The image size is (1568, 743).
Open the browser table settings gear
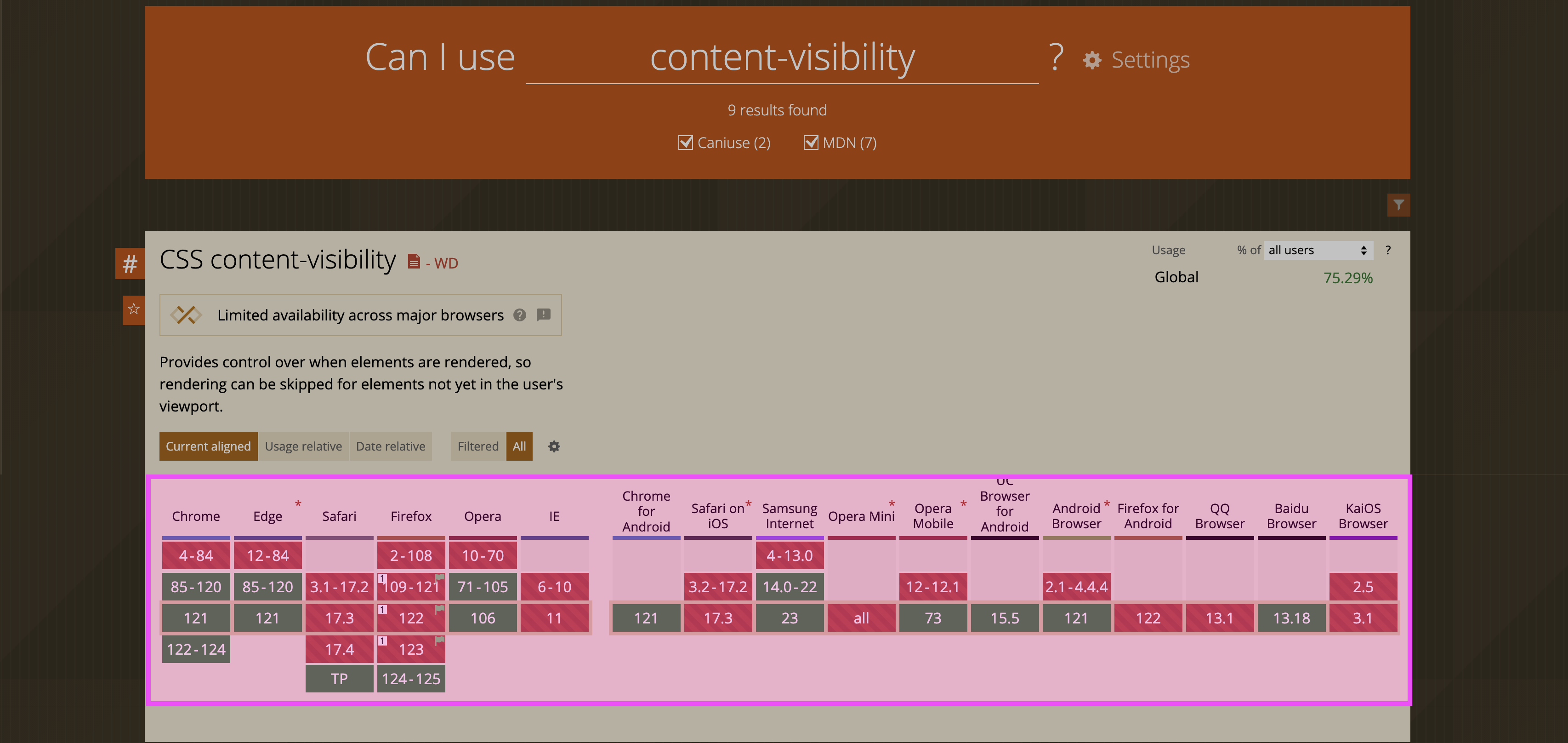tap(554, 446)
